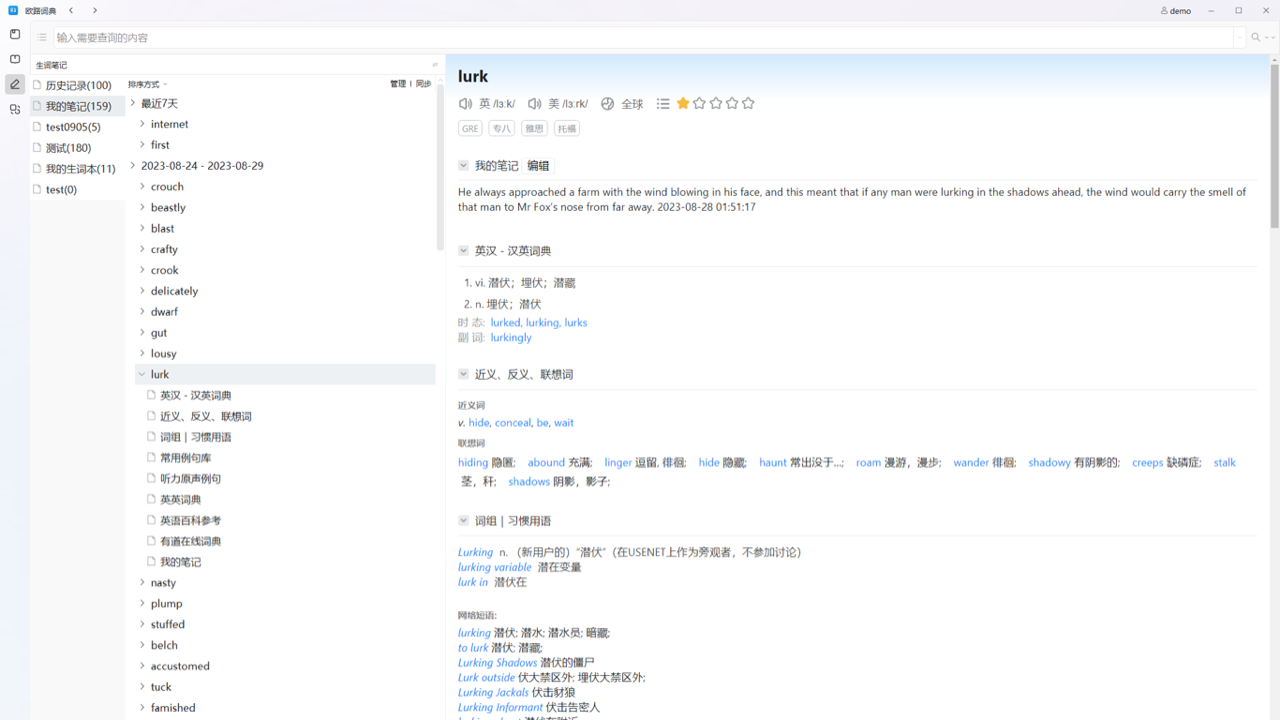The height and width of the screenshot is (720, 1280).
Task: Open the 排序方式 sort dropdown
Action: (145, 84)
